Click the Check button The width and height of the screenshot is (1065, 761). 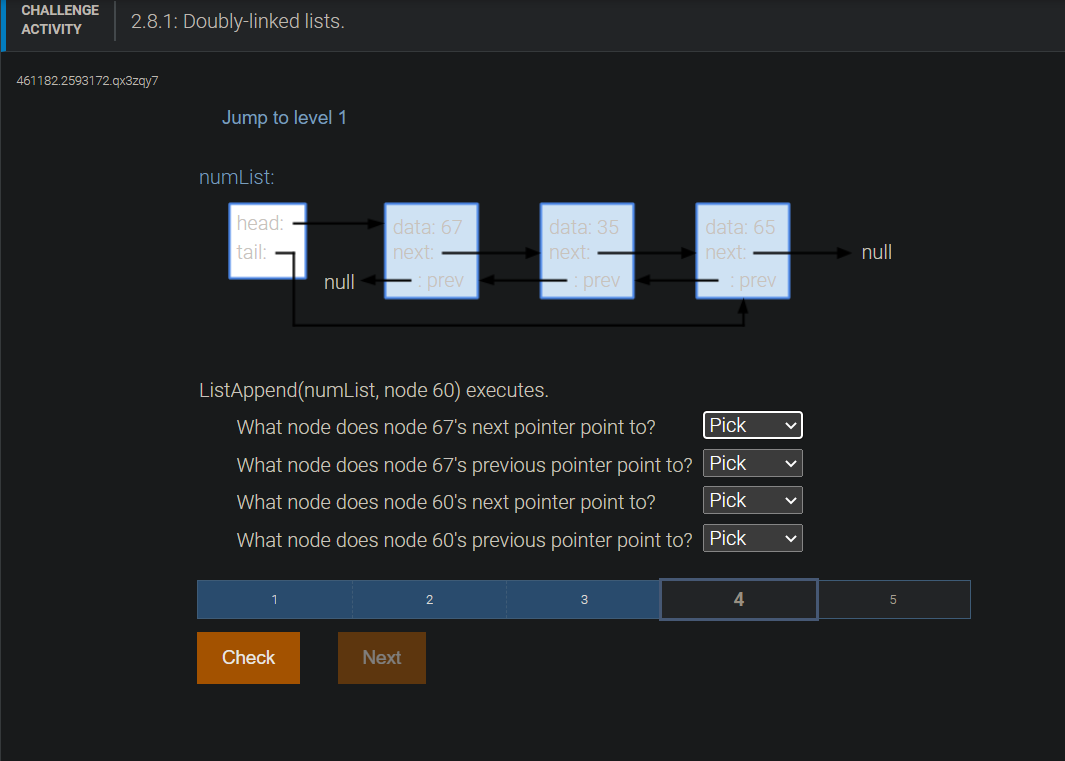247,657
